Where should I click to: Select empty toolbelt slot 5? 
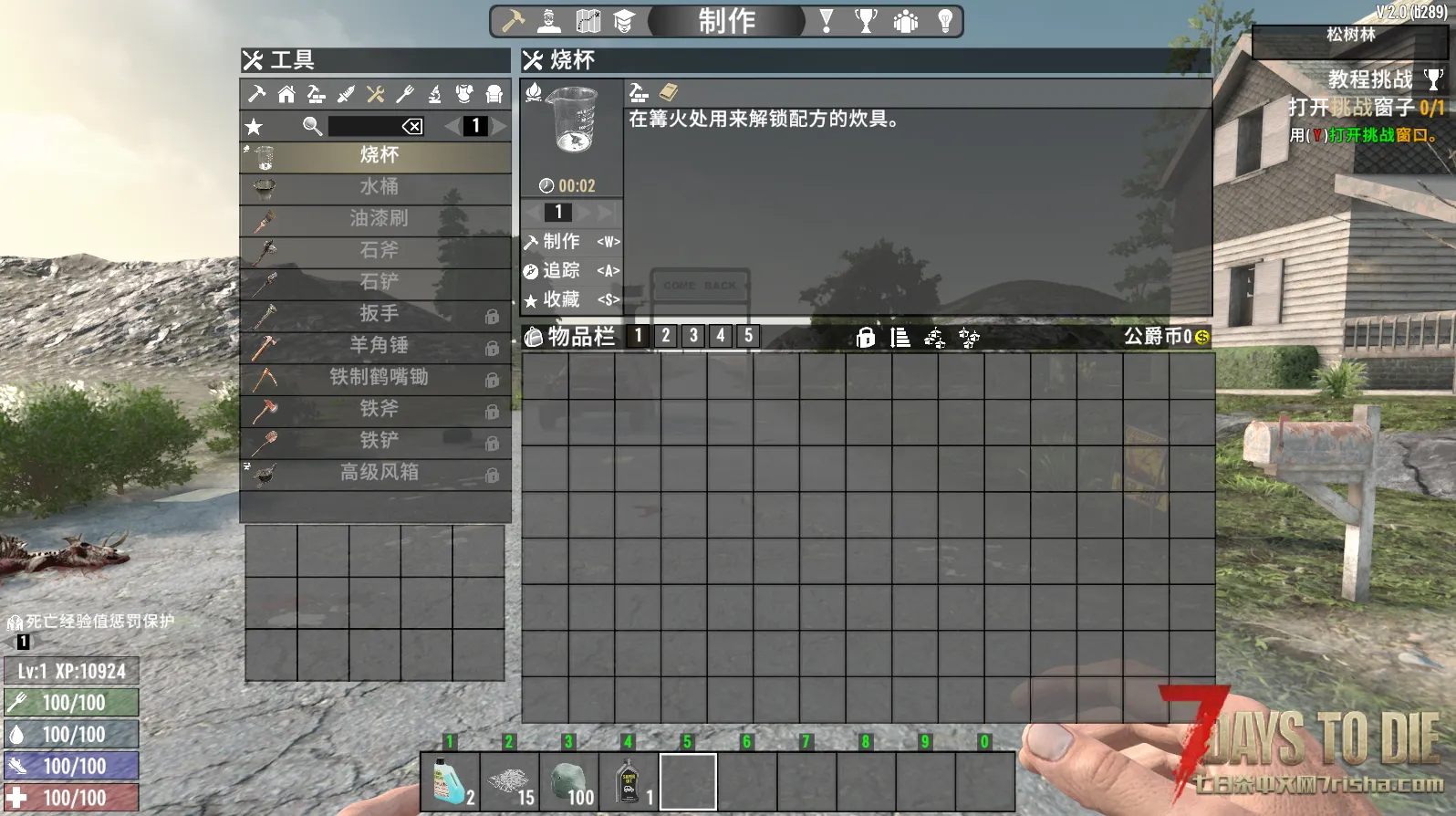point(688,781)
